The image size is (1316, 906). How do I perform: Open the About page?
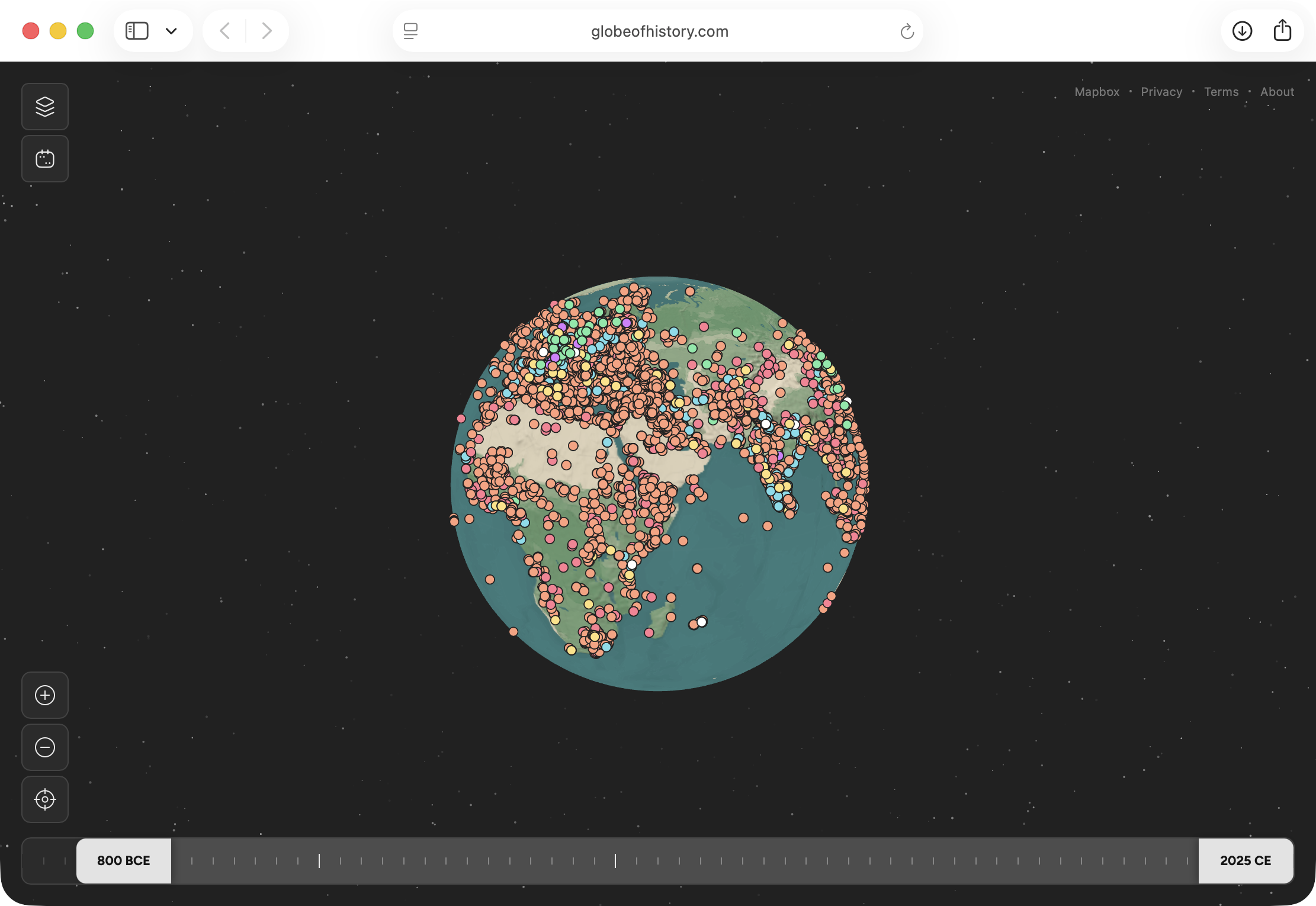pyautogui.click(x=1277, y=92)
